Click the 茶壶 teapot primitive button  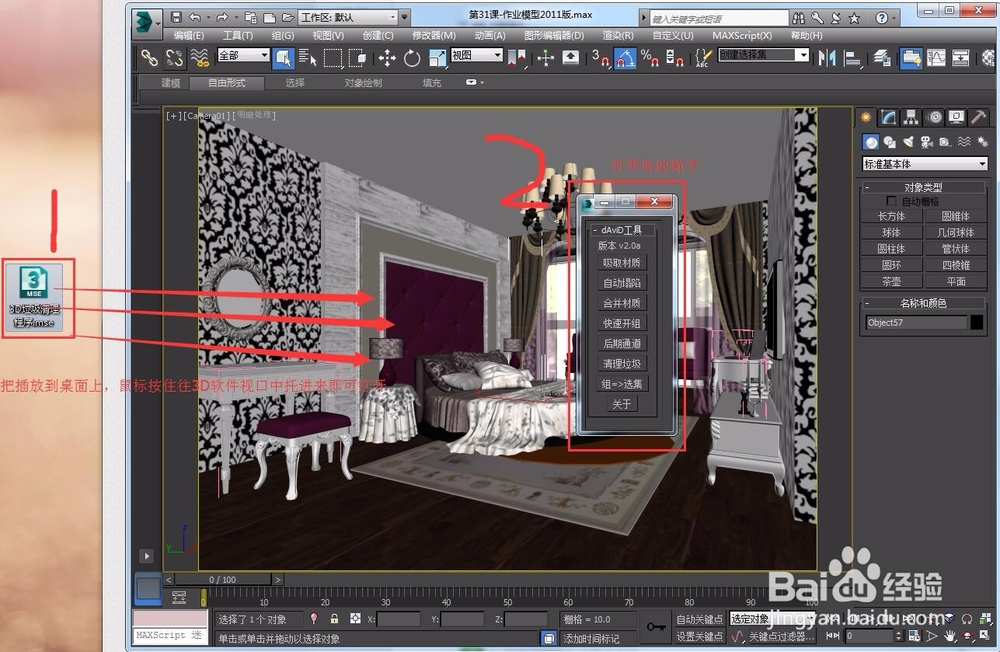pos(892,281)
